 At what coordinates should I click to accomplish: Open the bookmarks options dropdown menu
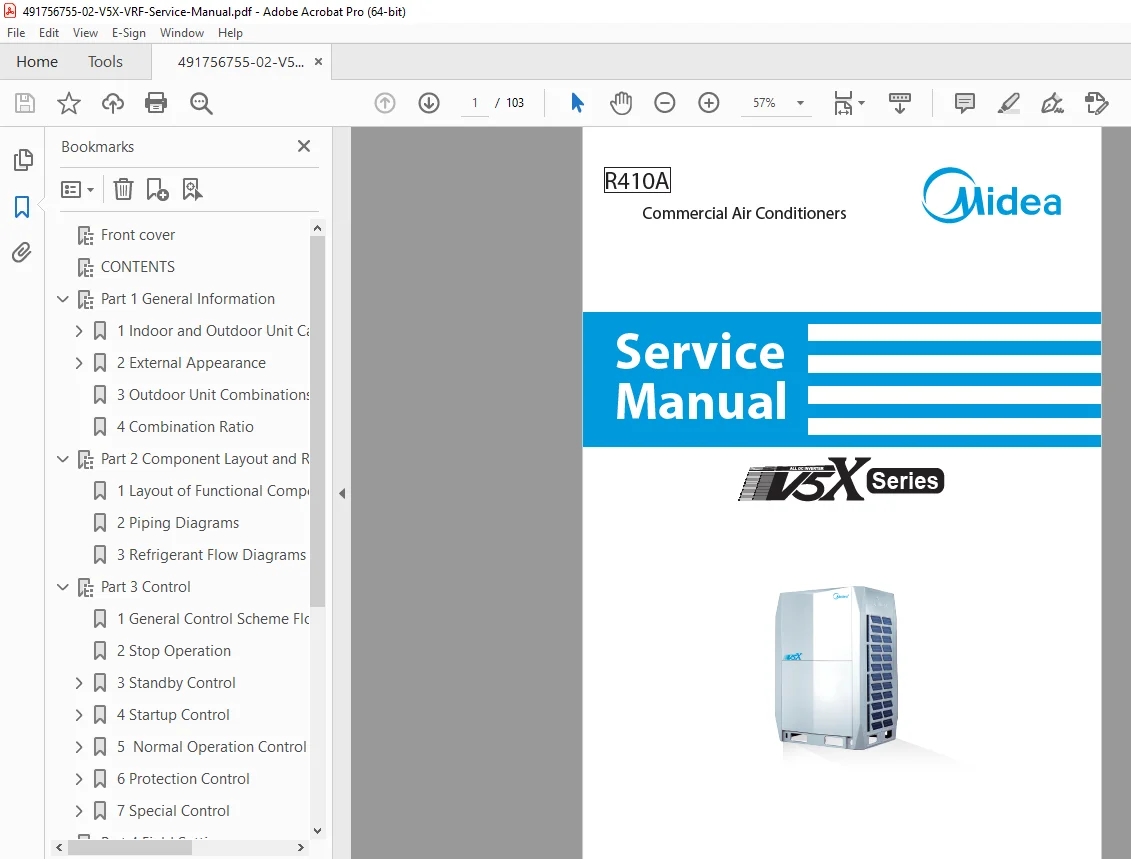tap(77, 190)
